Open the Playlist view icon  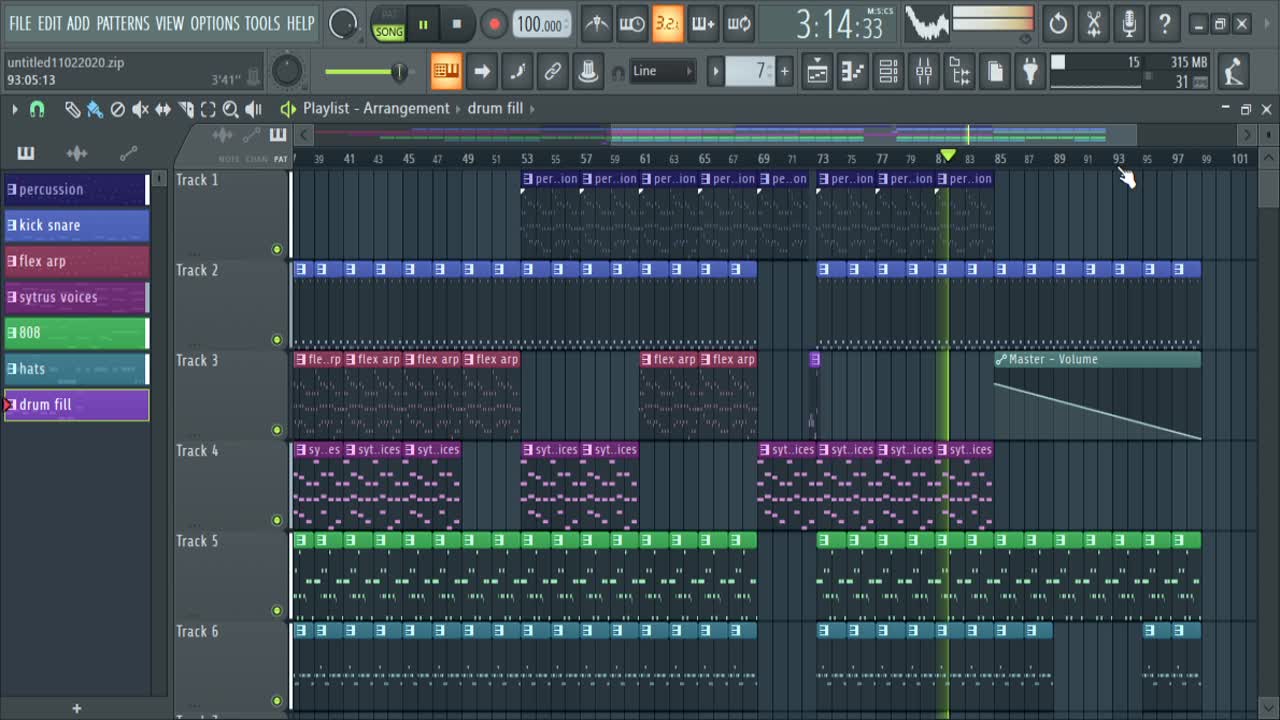tap(817, 71)
